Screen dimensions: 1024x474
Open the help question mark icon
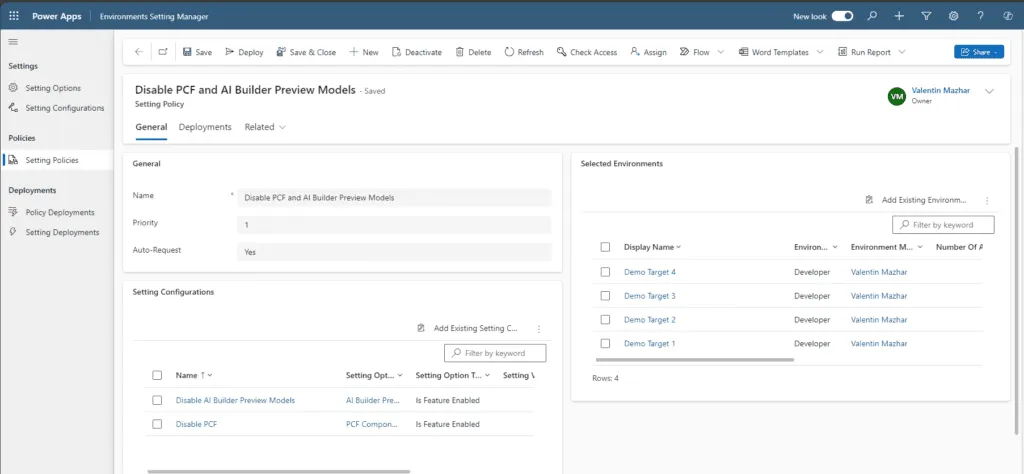click(980, 16)
